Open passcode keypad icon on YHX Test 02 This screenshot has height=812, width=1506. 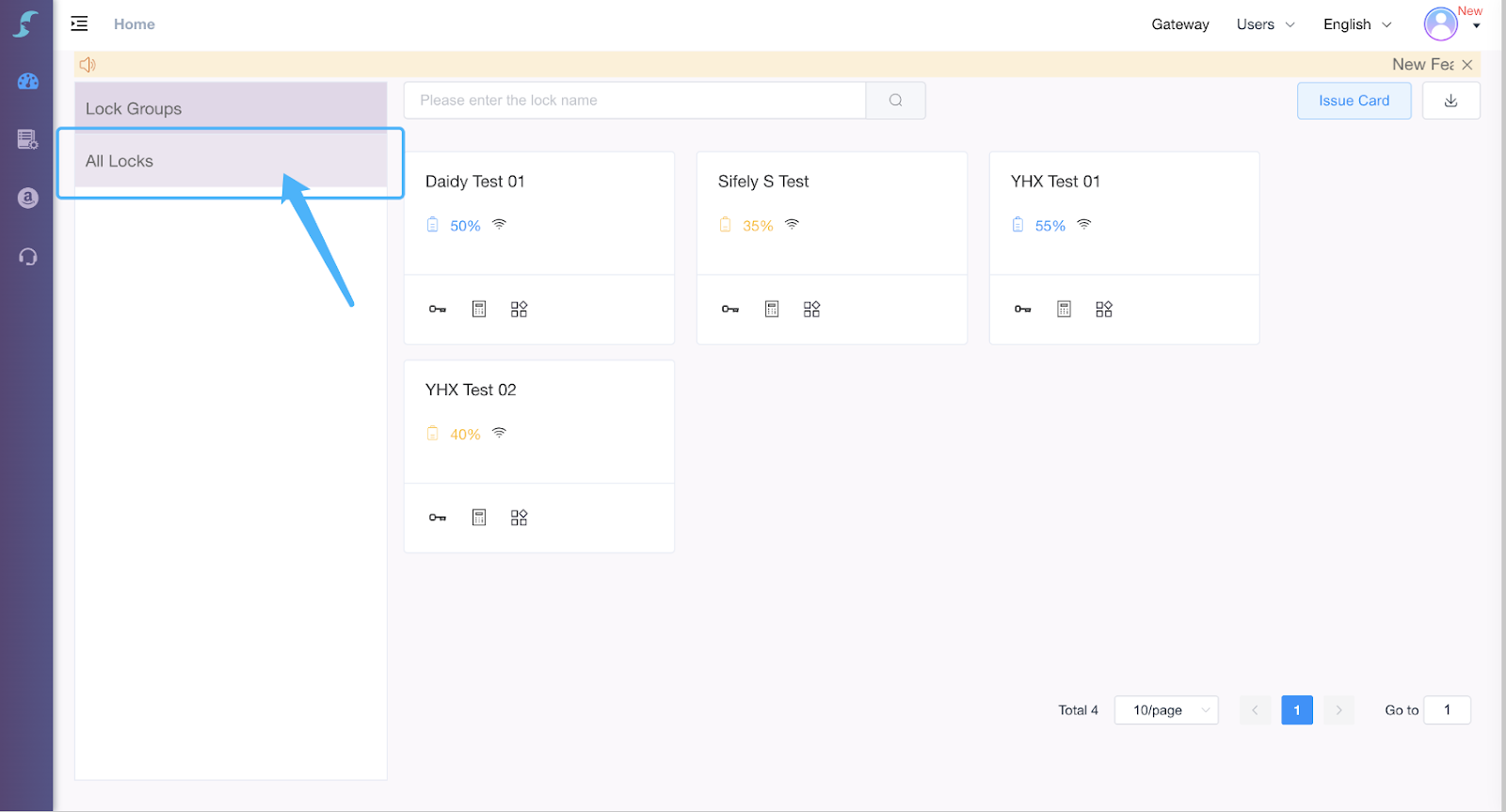[x=479, y=517]
